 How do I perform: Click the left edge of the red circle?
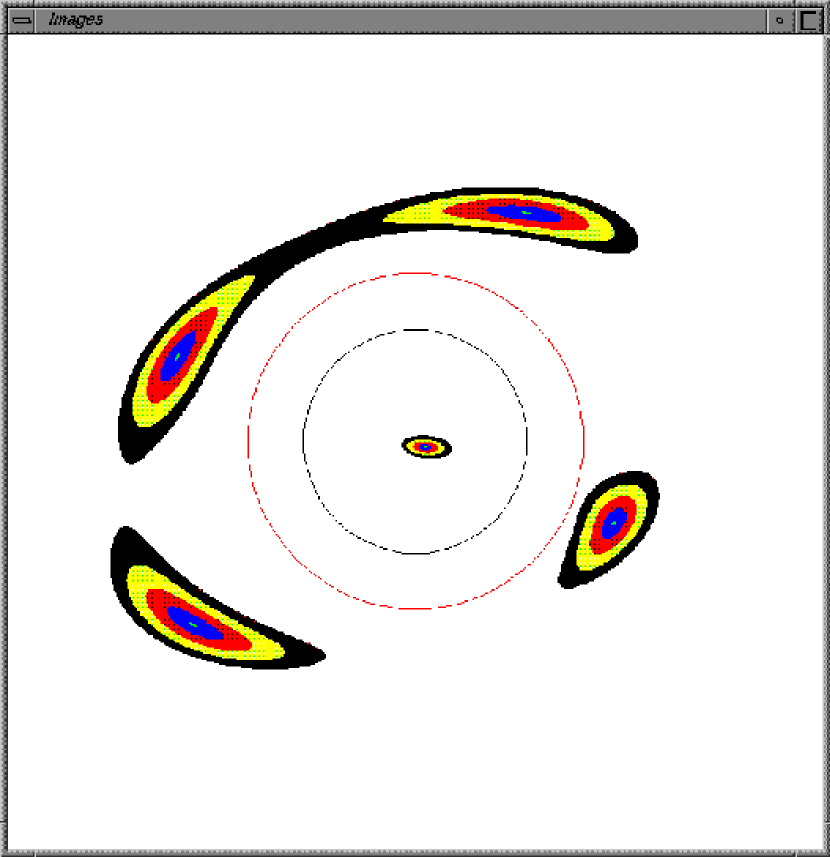[x=248, y=441]
